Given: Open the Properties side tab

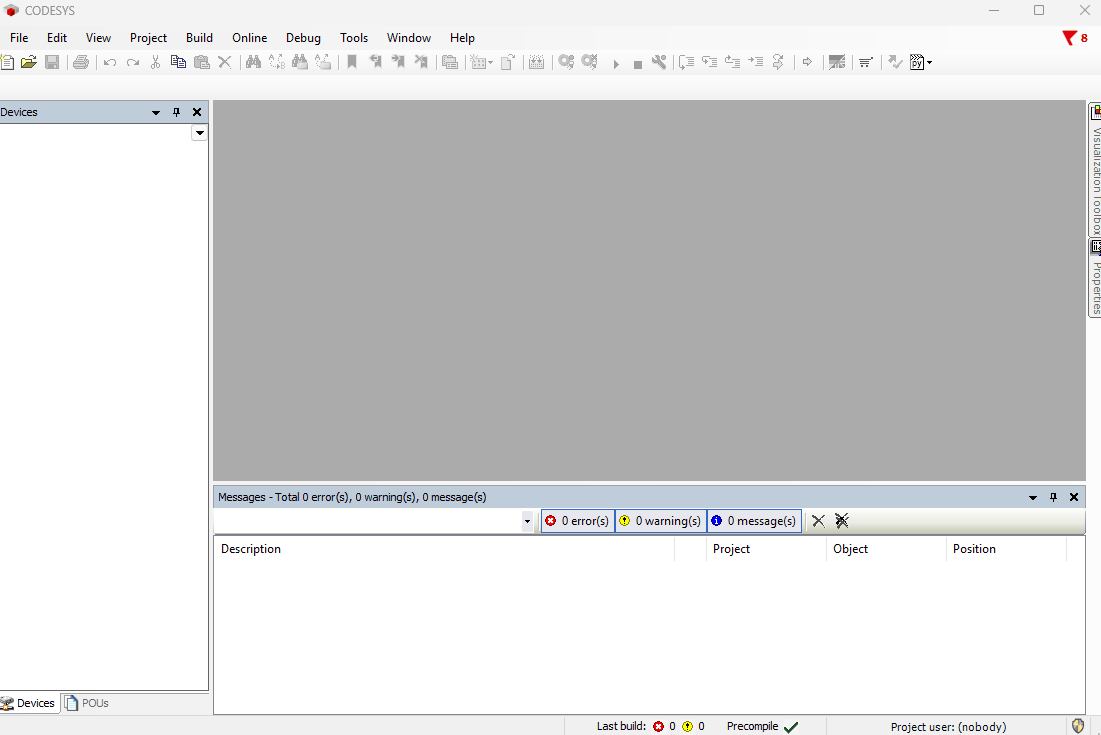Looking at the screenshot, I should click(x=1095, y=278).
